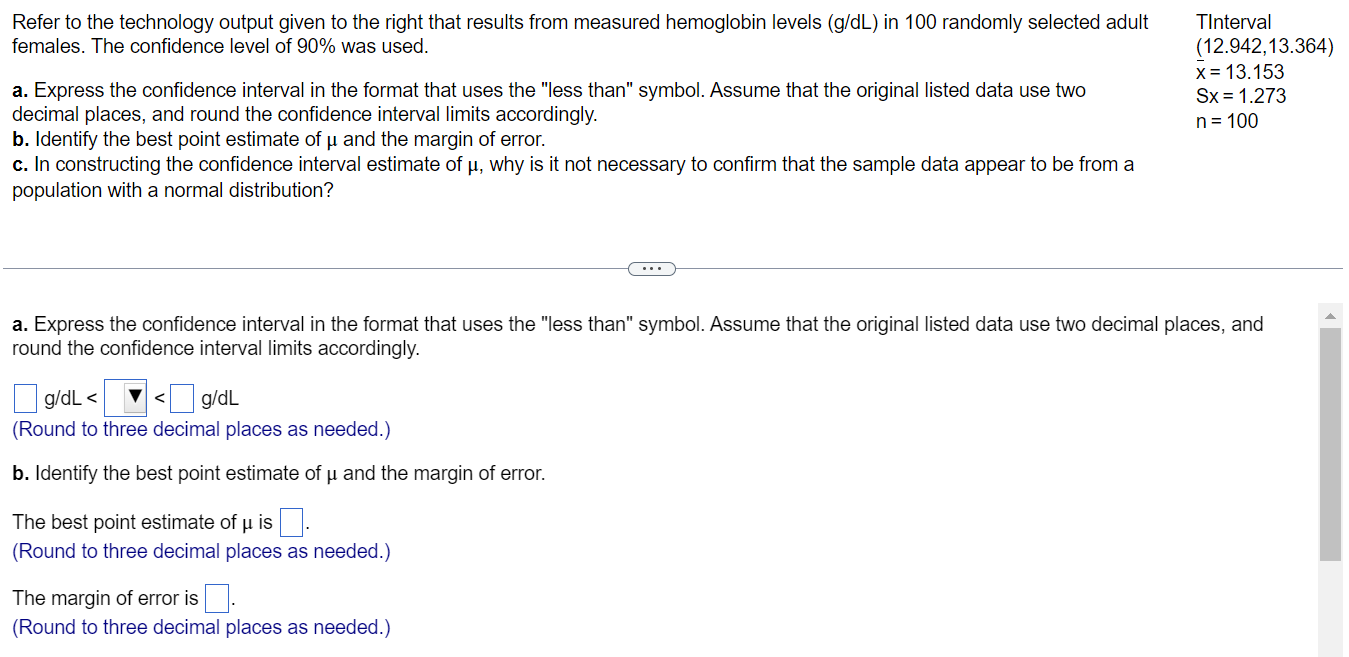Click the margin of error answer box
This screenshot has width=1349, height=657.
tap(217, 597)
